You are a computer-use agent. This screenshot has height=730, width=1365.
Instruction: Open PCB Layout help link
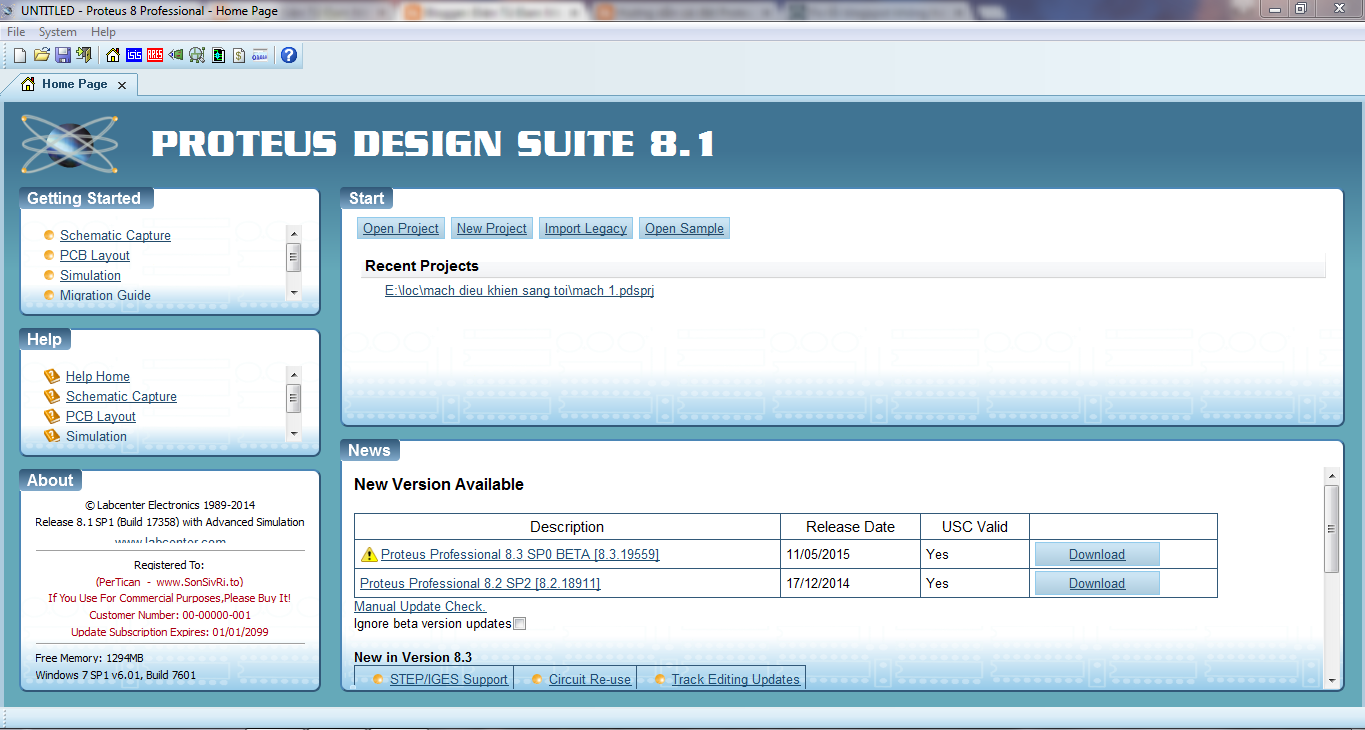(101, 416)
